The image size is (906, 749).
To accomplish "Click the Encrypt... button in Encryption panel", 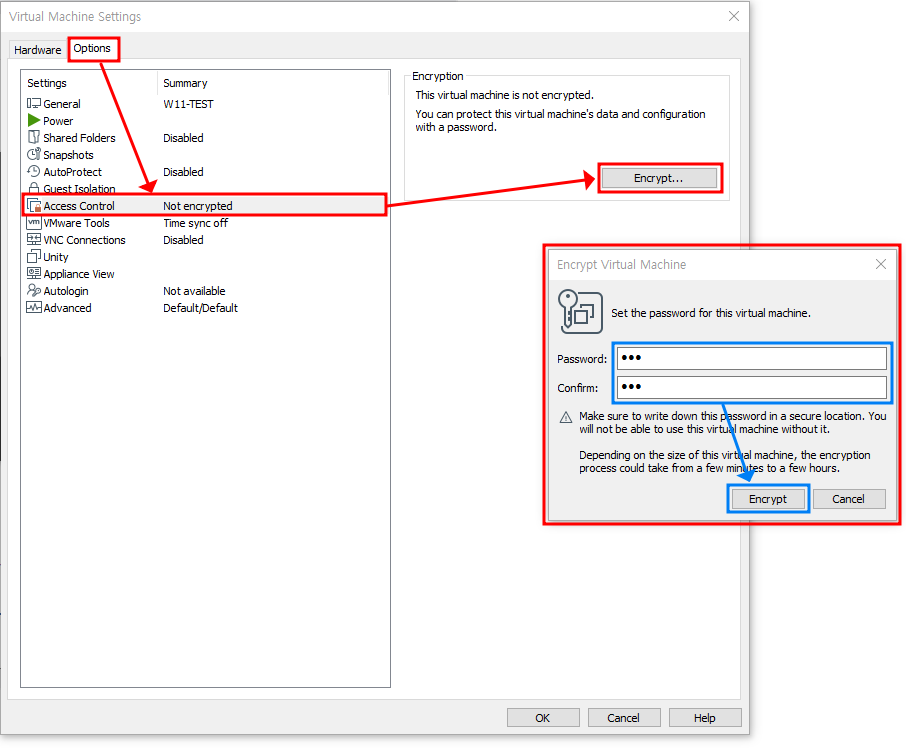I will tap(659, 178).
